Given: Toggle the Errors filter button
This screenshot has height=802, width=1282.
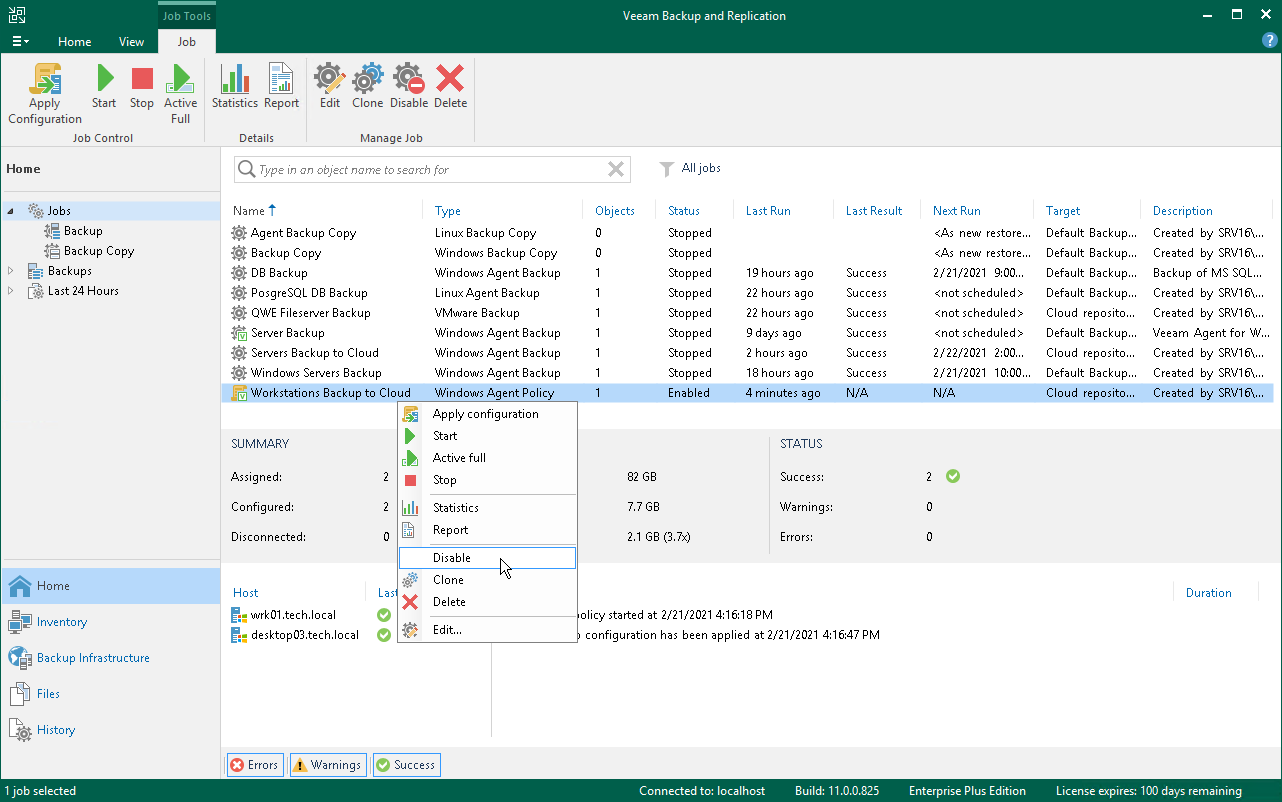Looking at the screenshot, I should (x=255, y=765).
